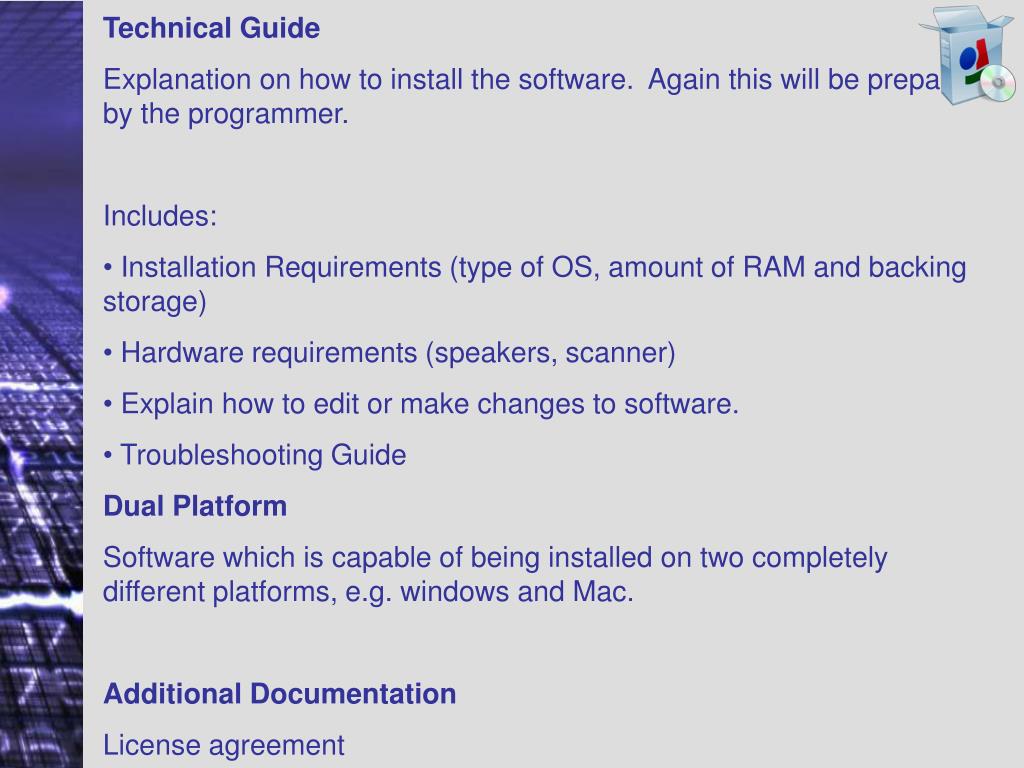Click the Technical Guide heading
Viewport: 1024px width, 768px height.
pos(212,28)
